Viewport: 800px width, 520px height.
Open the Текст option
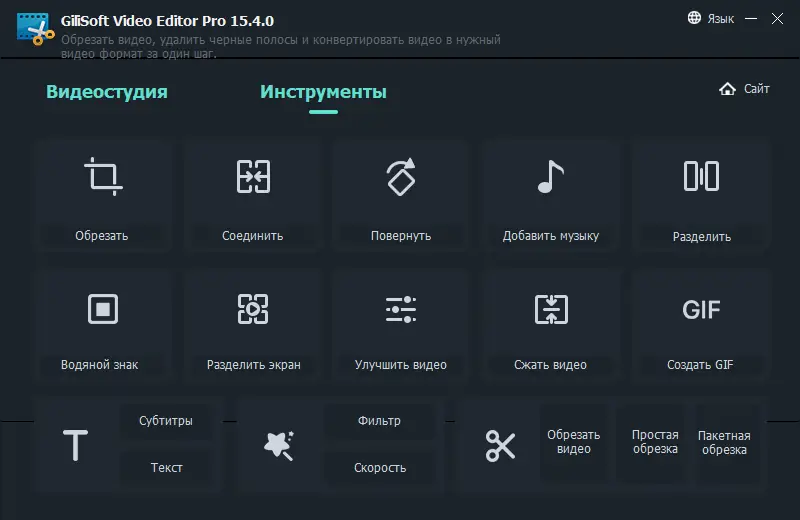tap(166, 467)
